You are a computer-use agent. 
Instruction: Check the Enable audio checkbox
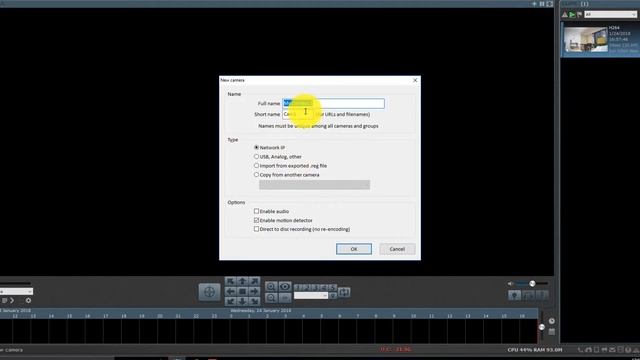[x=256, y=211]
